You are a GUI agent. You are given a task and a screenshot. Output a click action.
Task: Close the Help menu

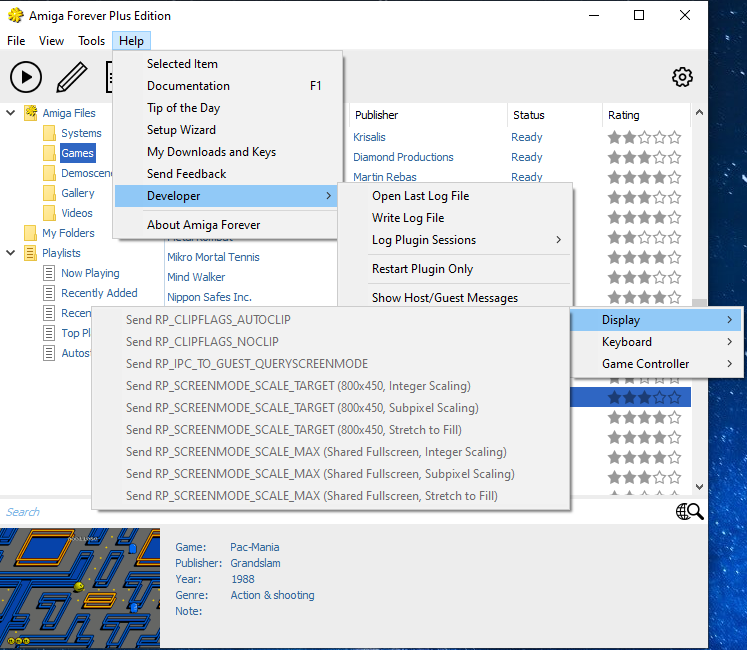pyautogui.click(x=131, y=41)
